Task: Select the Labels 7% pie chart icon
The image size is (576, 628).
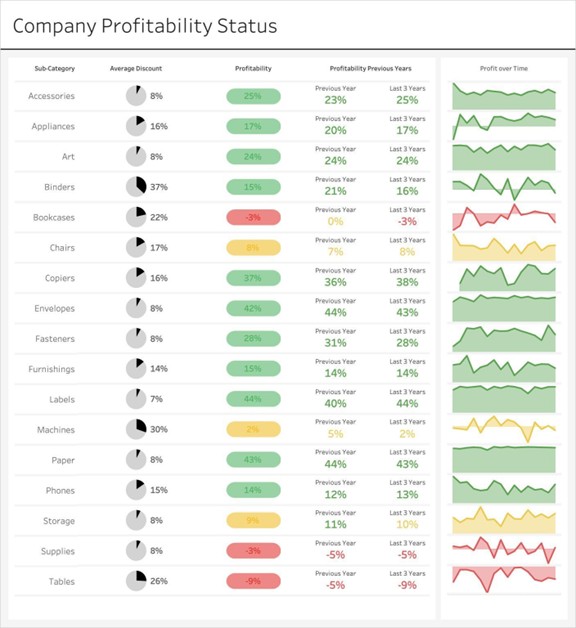Action: pos(136,399)
